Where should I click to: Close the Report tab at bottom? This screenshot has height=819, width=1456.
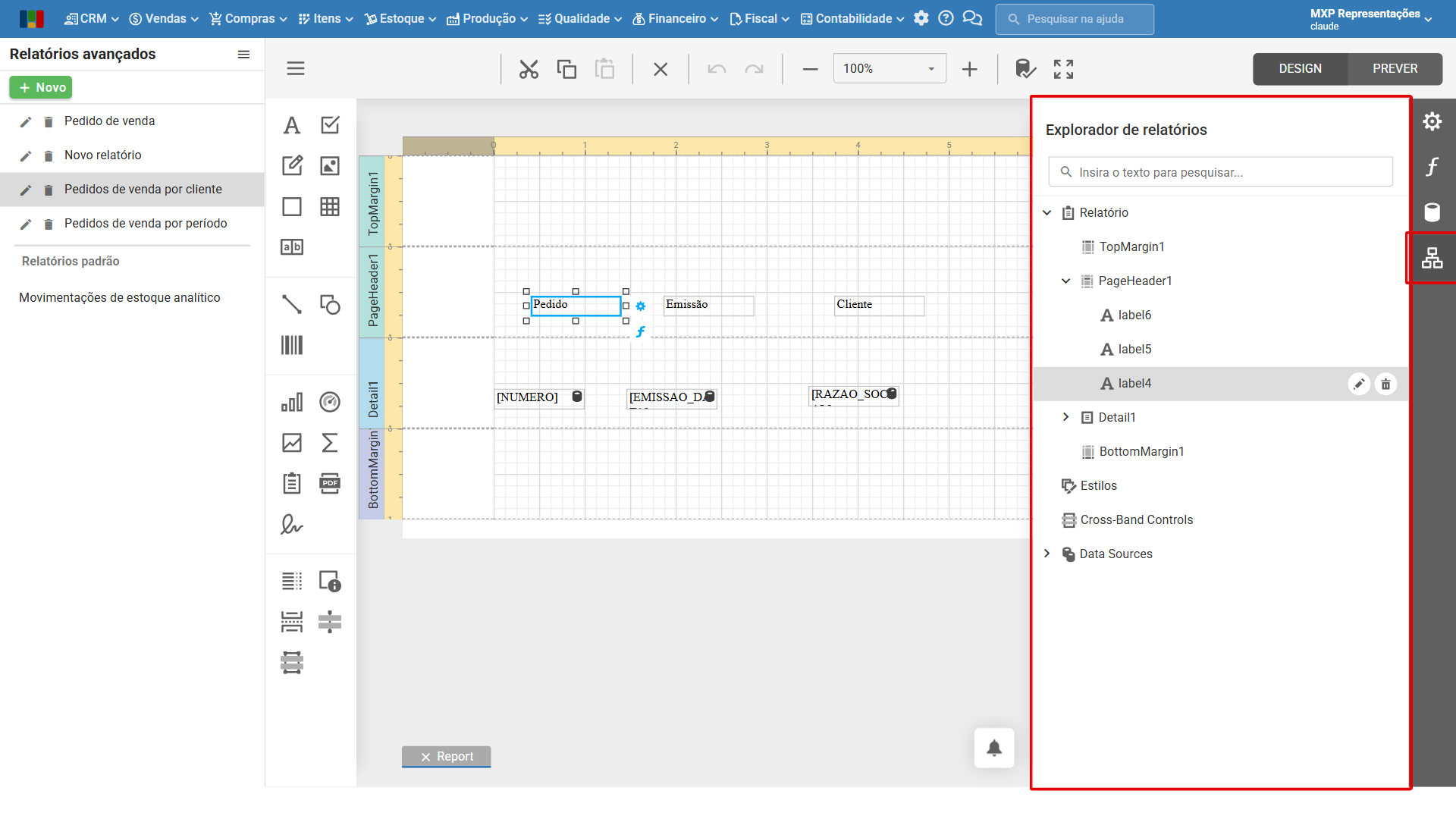[425, 757]
